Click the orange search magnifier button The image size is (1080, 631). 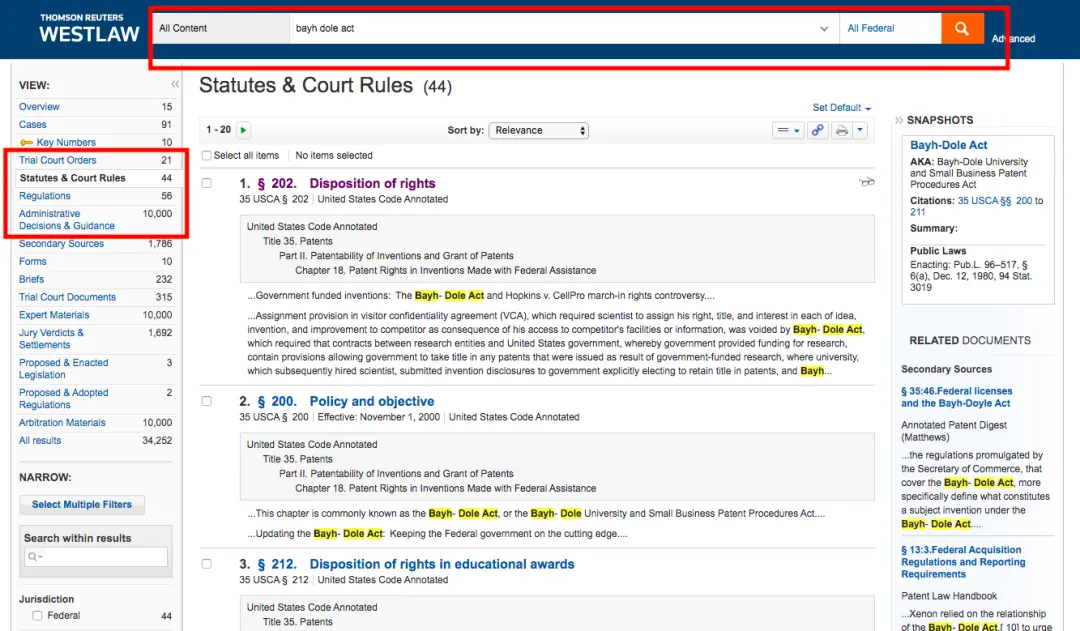click(x=962, y=28)
